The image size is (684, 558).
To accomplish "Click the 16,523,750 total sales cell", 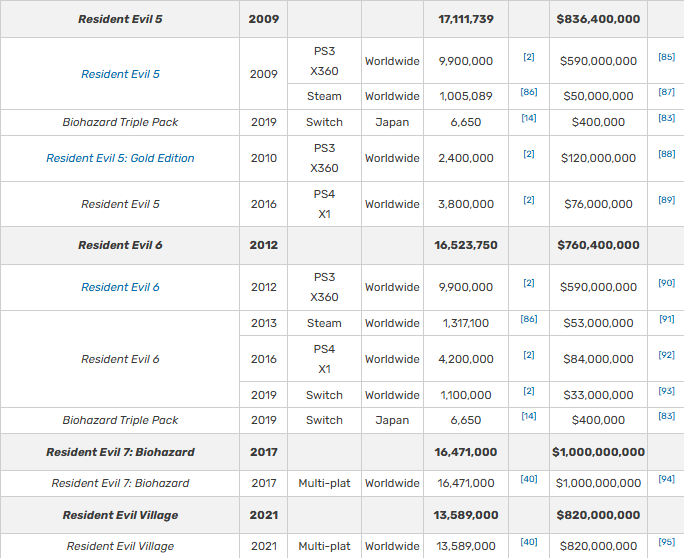I will 466,245.
